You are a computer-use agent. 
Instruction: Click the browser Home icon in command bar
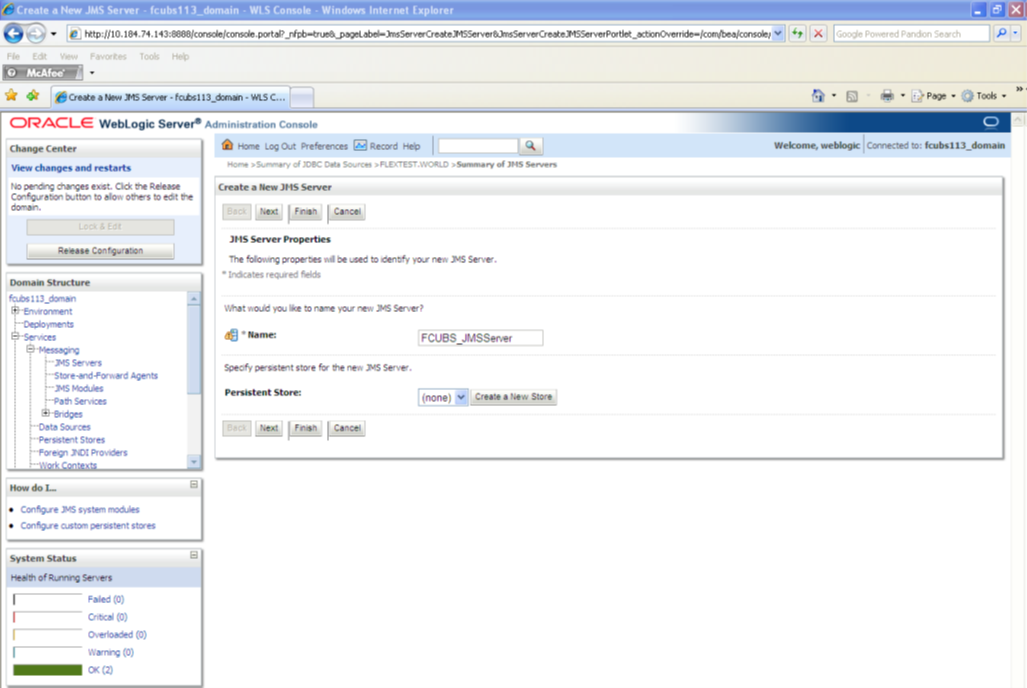pos(818,96)
